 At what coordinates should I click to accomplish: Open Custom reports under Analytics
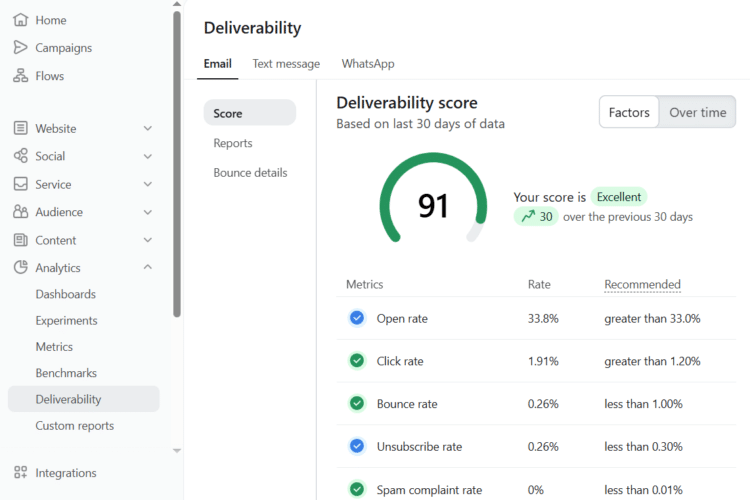point(75,425)
